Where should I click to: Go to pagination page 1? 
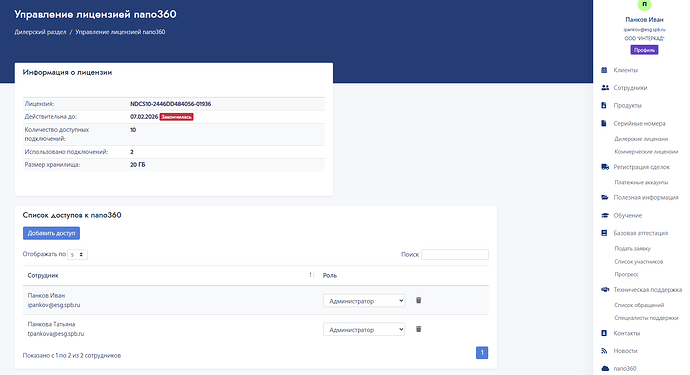click(x=482, y=353)
